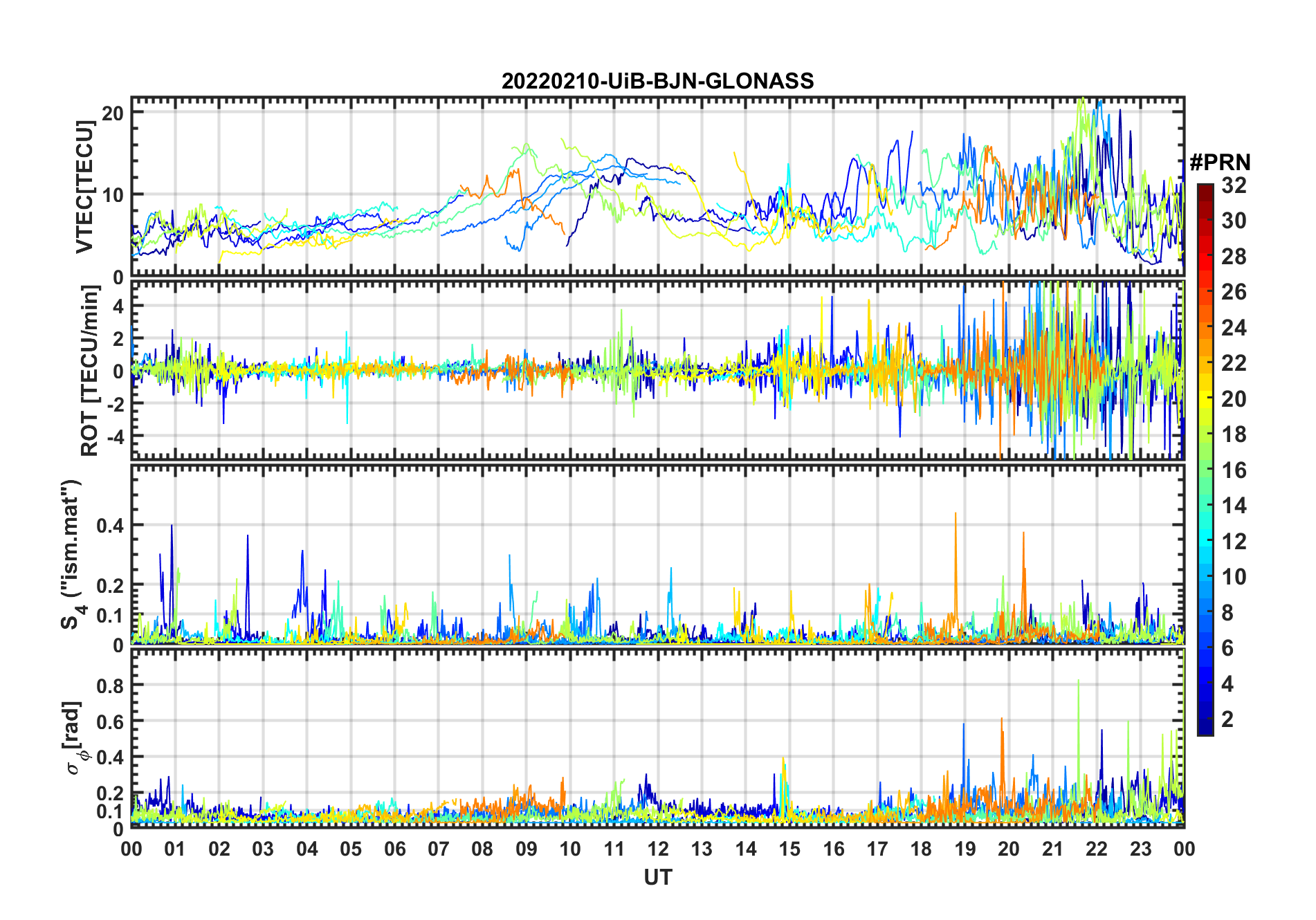Click ROT y-axis tick label -4
1316x920 pixels.
coord(114,437)
